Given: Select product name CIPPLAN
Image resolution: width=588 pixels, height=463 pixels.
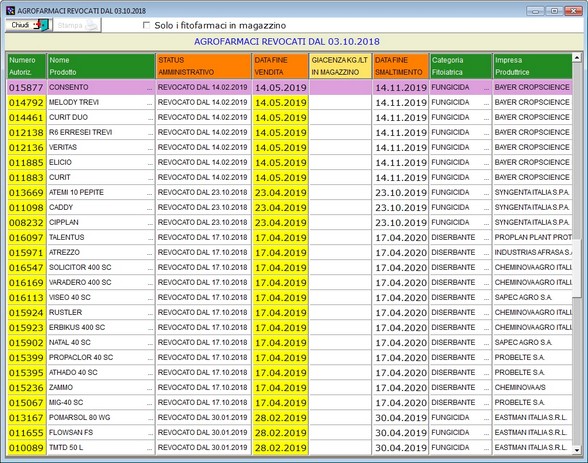Looking at the screenshot, I should [x=64, y=222].
